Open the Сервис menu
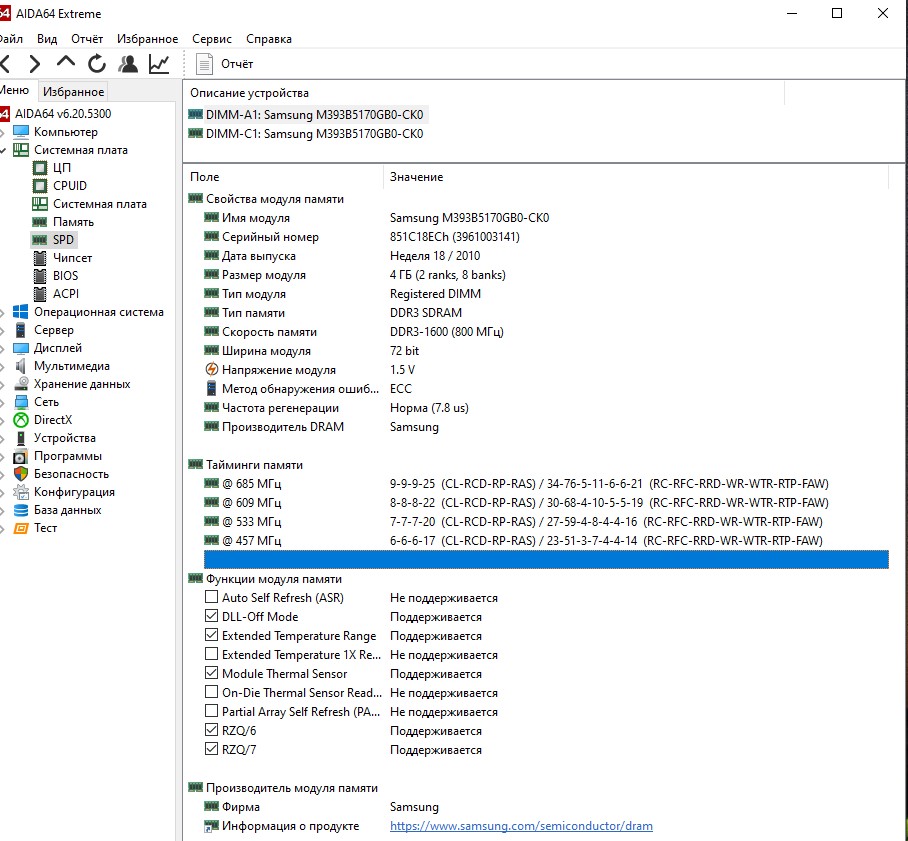The height and width of the screenshot is (841, 908). [x=212, y=39]
